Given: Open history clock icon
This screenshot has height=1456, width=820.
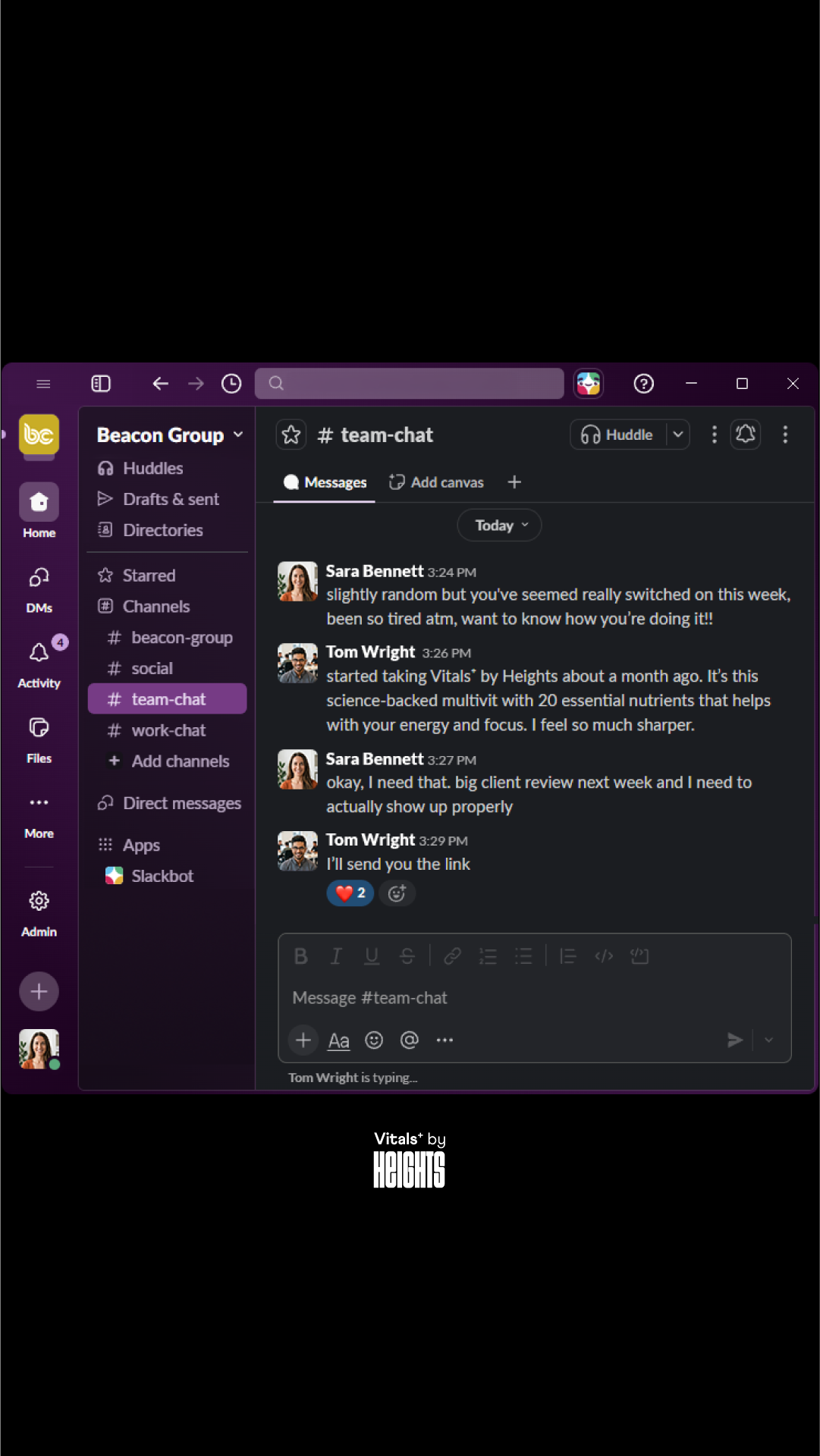Looking at the screenshot, I should tap(231, 384).
